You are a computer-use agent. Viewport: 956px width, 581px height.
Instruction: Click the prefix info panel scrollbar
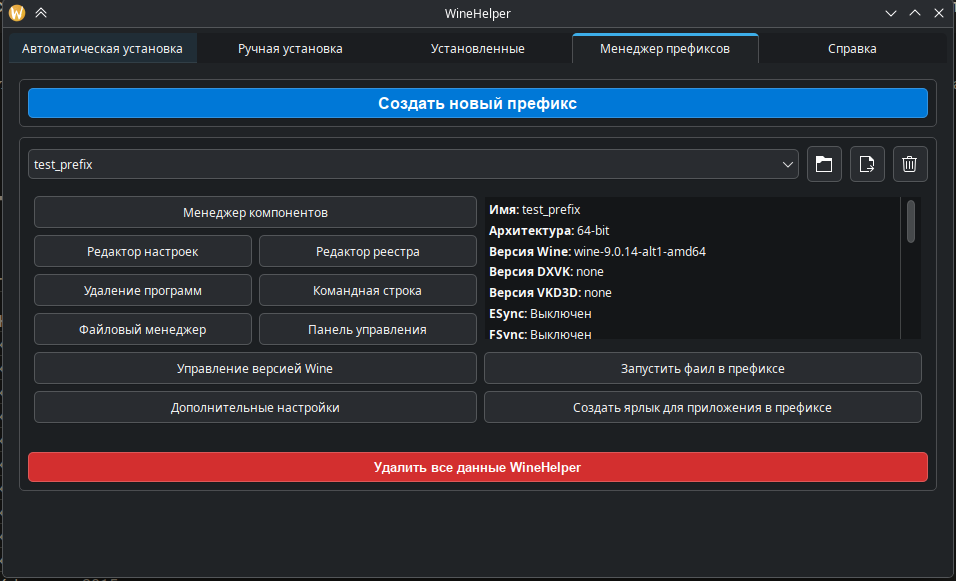910,222
